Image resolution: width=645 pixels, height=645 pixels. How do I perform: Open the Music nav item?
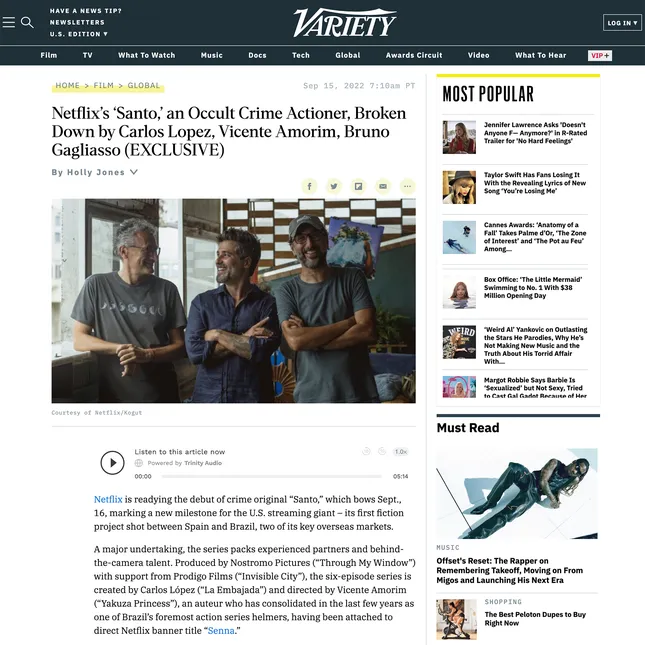(211, 55)
